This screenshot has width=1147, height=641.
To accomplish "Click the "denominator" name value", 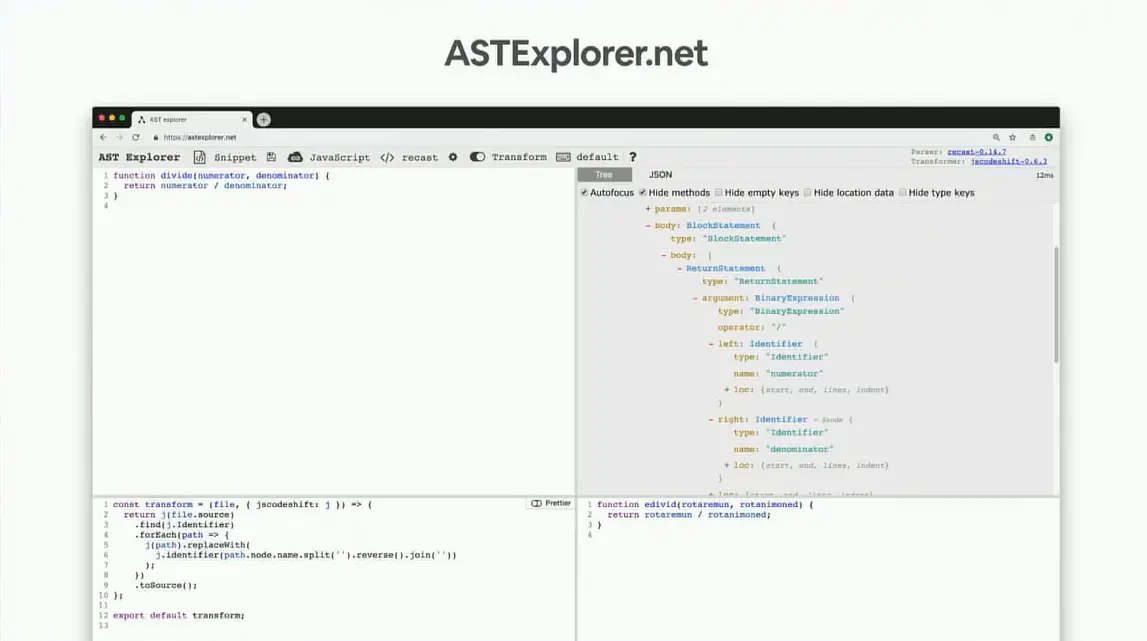I will click(799, 449).
